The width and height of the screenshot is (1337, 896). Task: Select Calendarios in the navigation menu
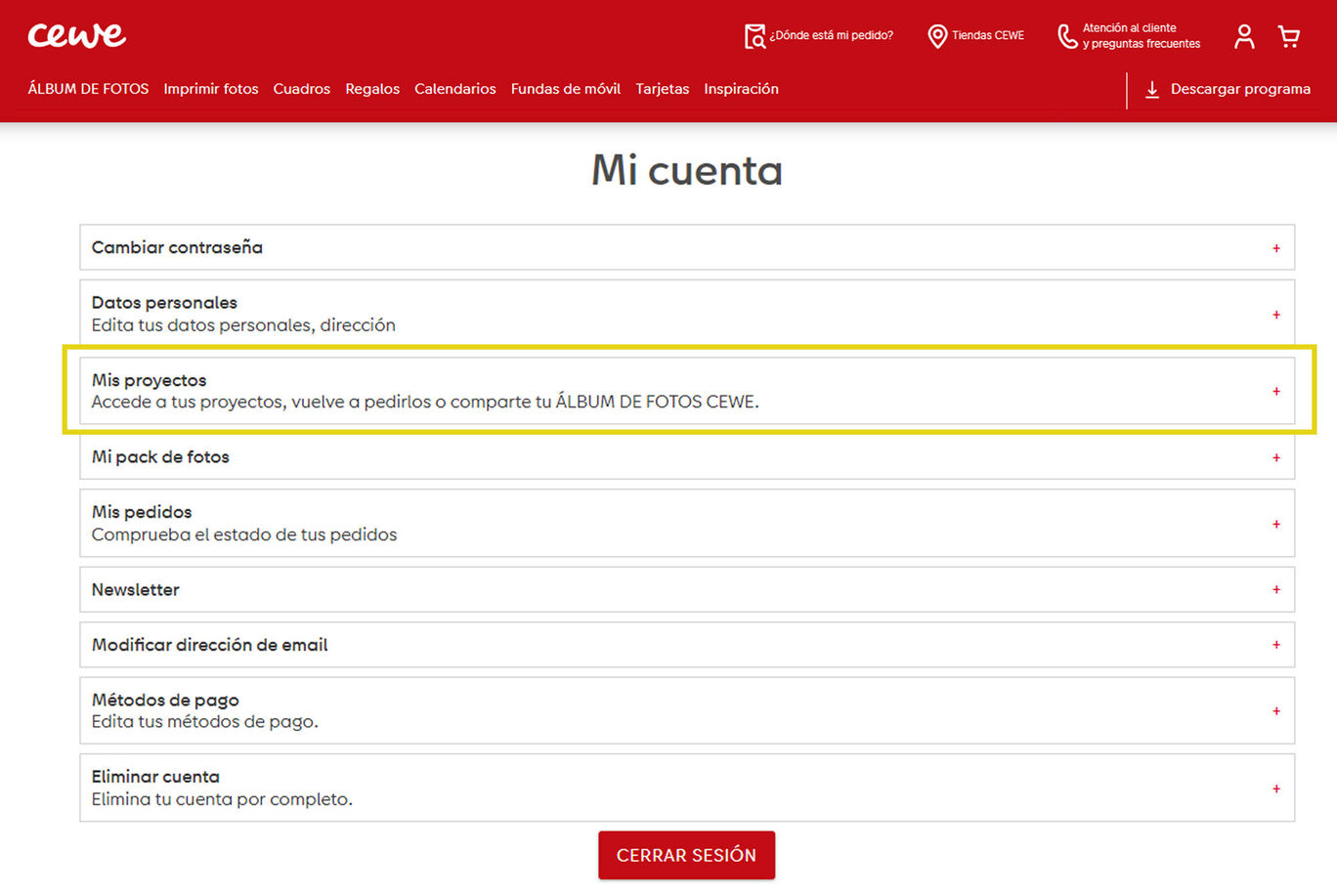(x=454, y=88)
